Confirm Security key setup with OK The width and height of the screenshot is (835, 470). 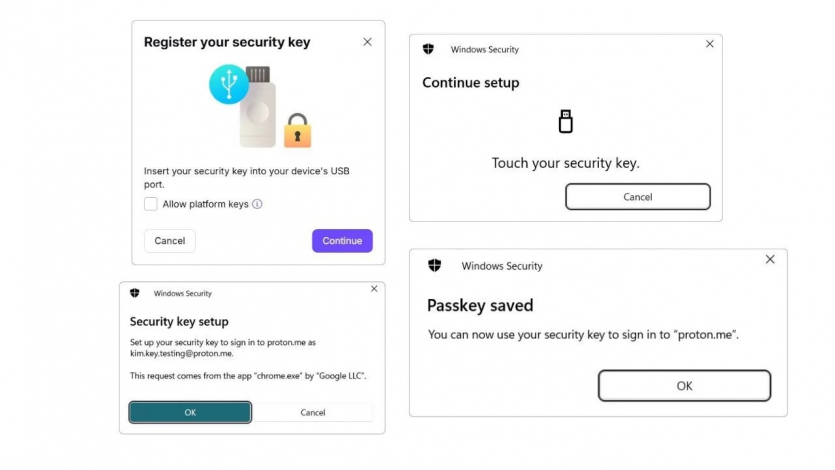(x=190, y=412)
